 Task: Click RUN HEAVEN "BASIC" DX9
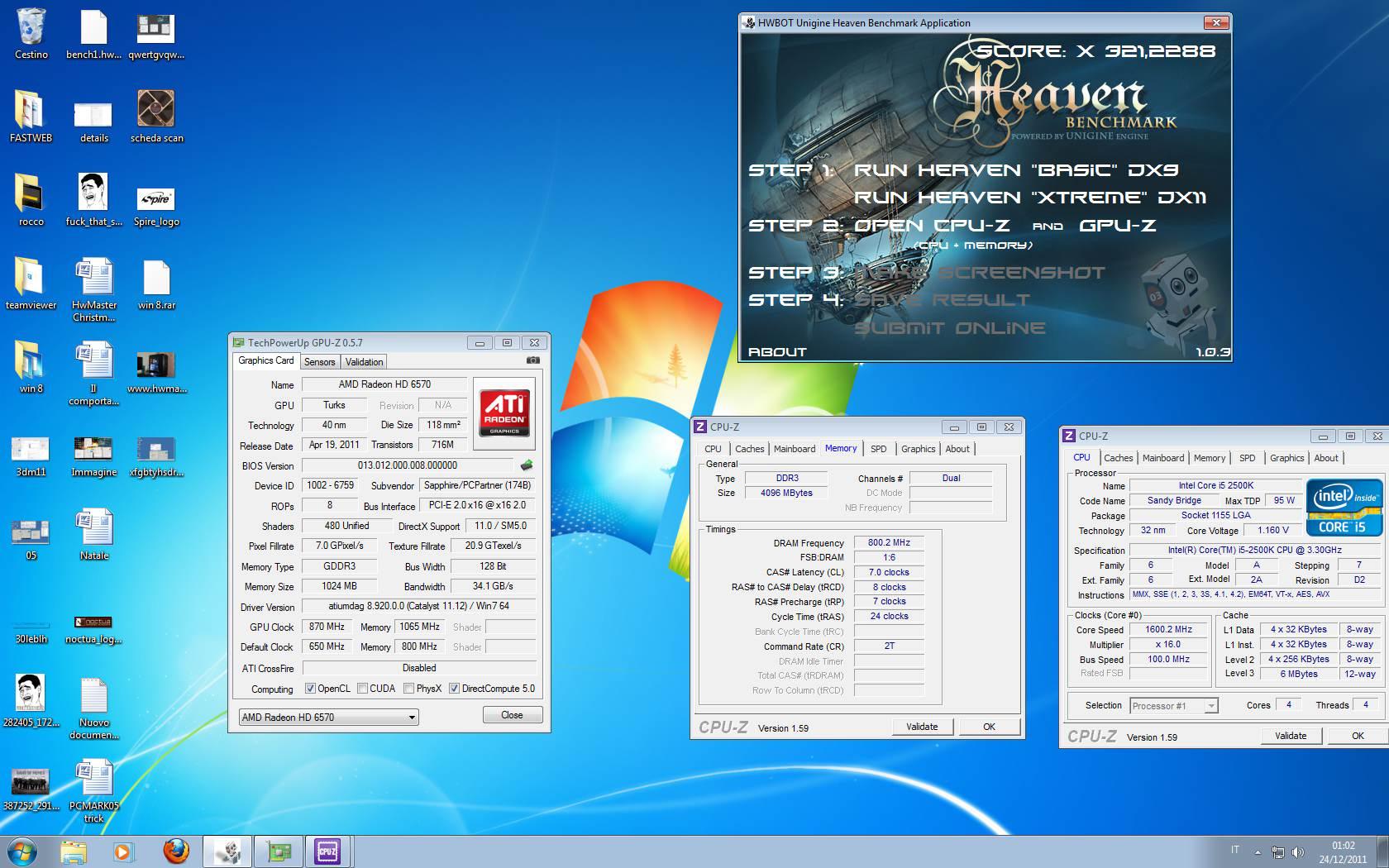pos(1016,170)
